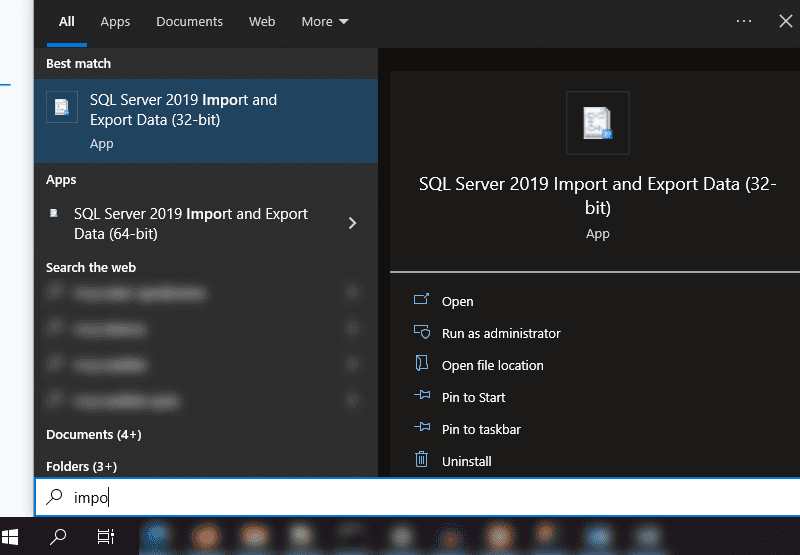Click the Run as administrator shield icon
The height and width of the screenshot is (555, 800).
[x=422, y=332]
